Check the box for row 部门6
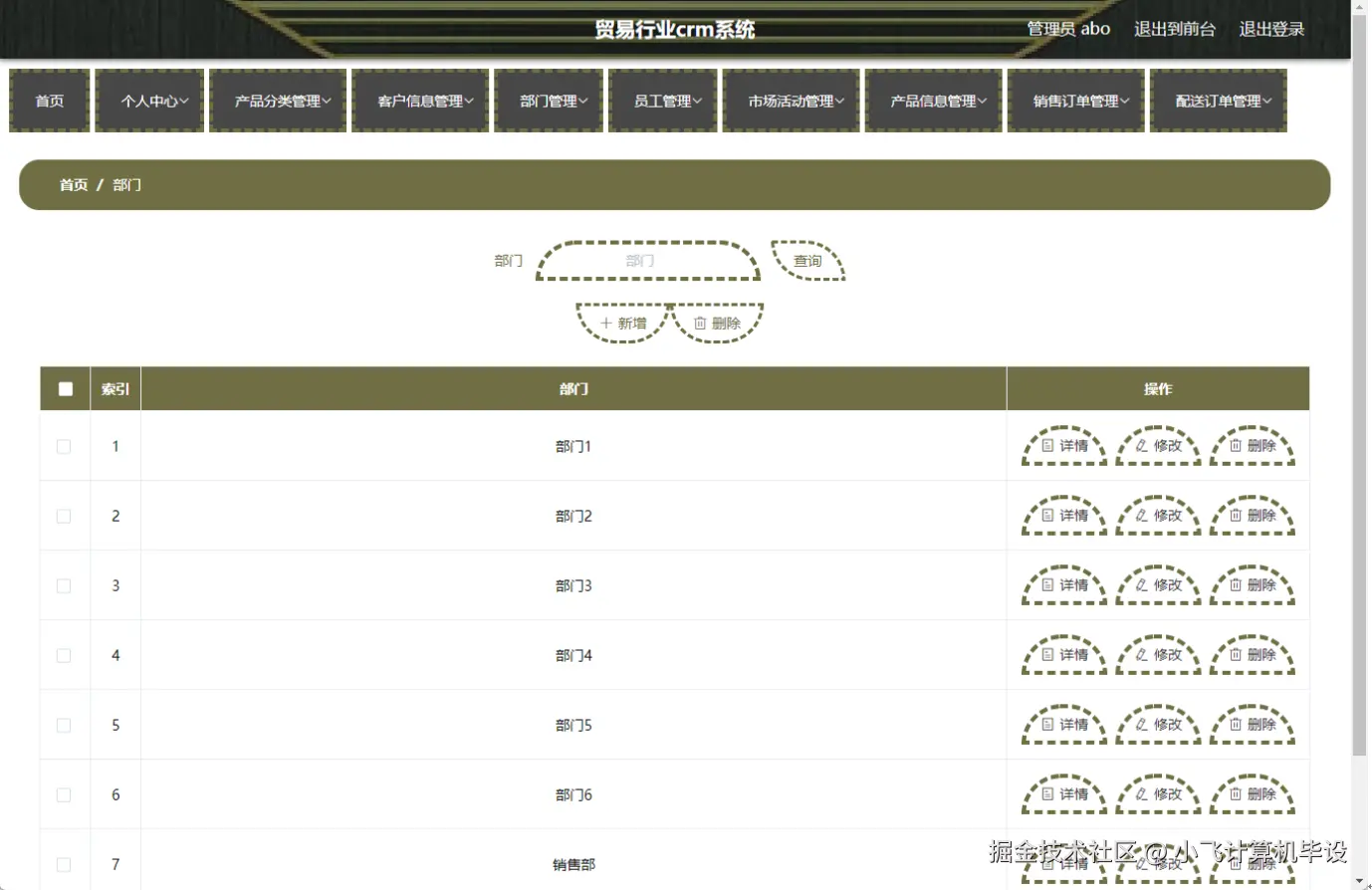Screen dimensions: 1372x890 [x=64, y=795]
